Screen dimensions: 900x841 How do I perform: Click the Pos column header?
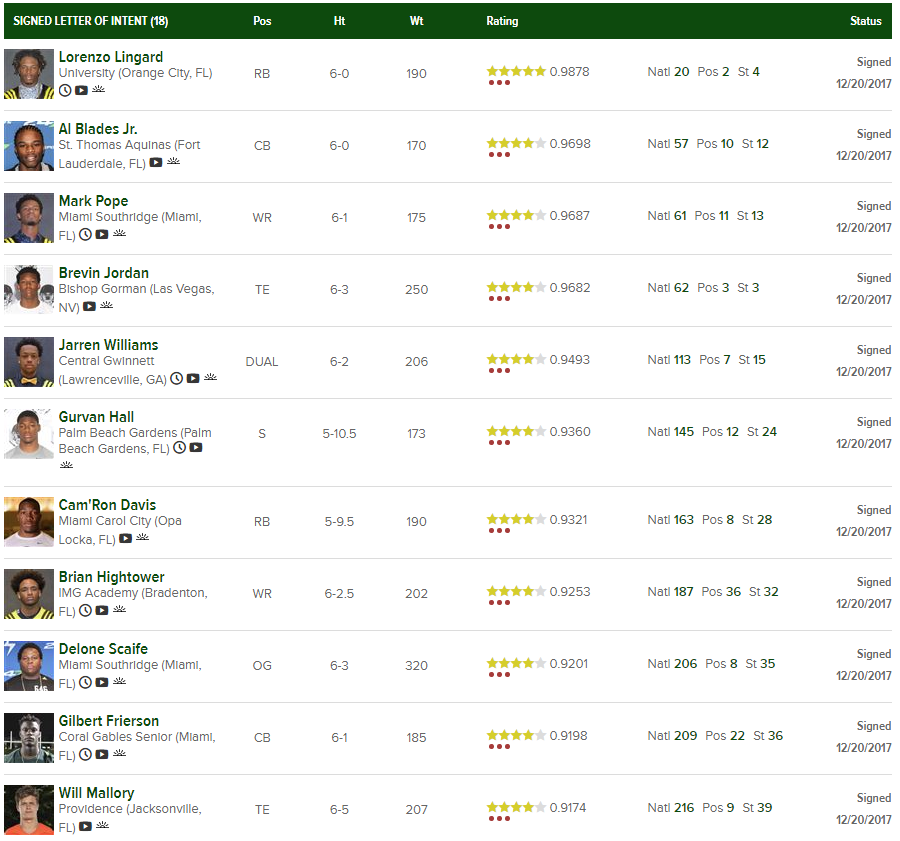click(262, 21)
